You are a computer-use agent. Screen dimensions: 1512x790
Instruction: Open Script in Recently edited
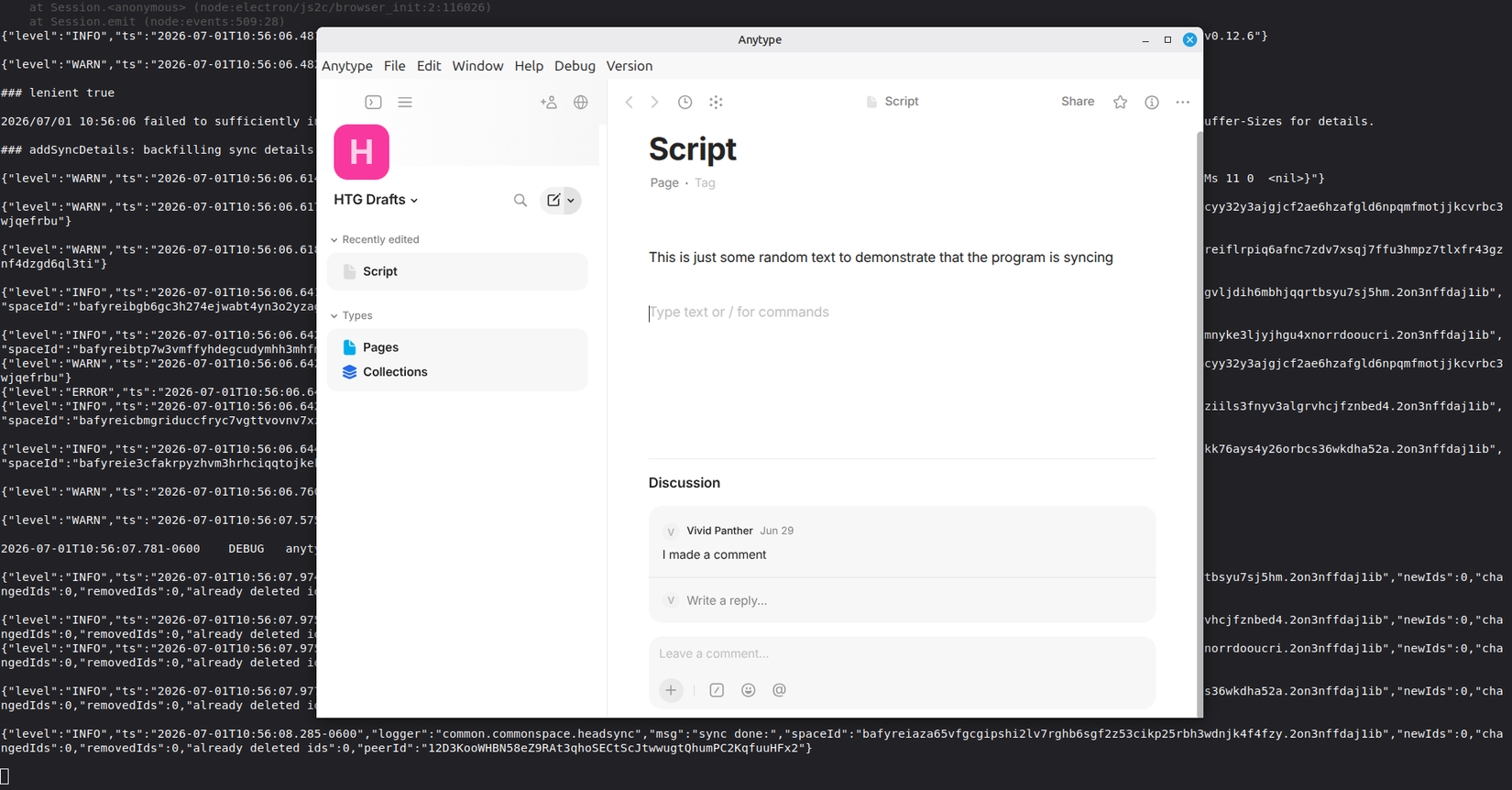[457, 271]
